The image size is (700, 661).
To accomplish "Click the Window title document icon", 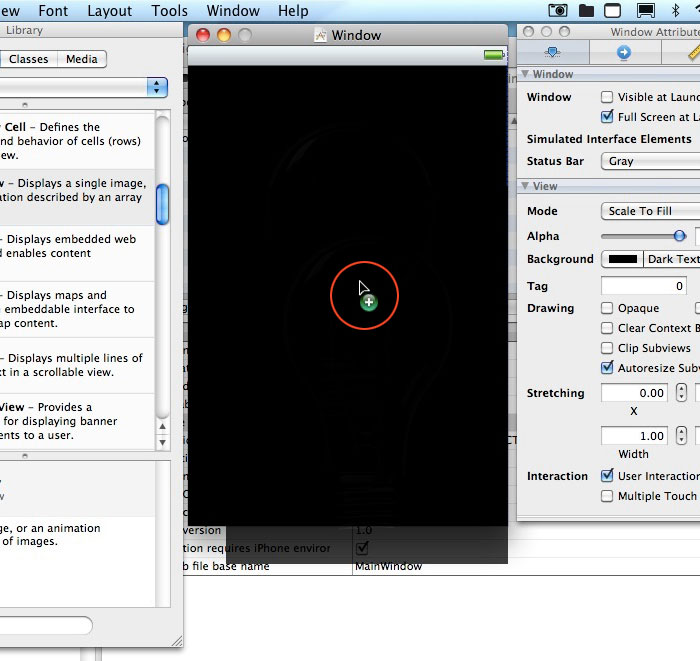I will [x=320, y=35].
